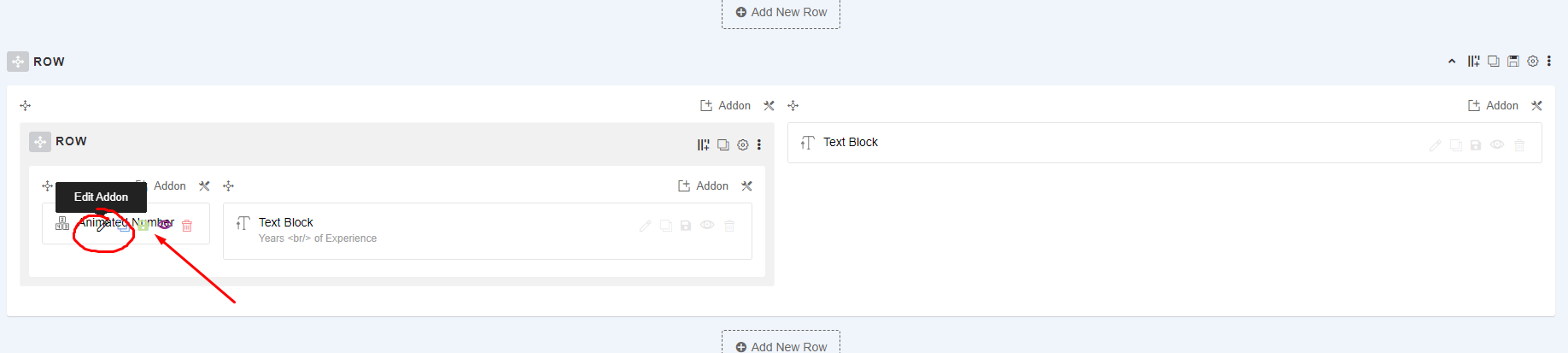Screen dimensions: 1568x353
Task: Open settings gear of inner nested ROW
Action: pos(742,145)
